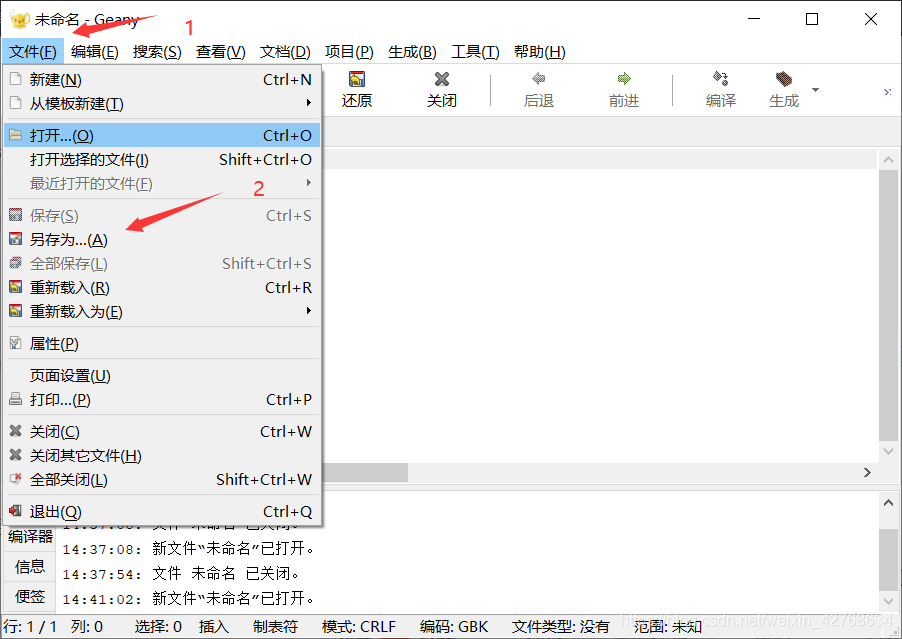
Task: Click the 另存为 save-as icon
Action: point(16,239)
